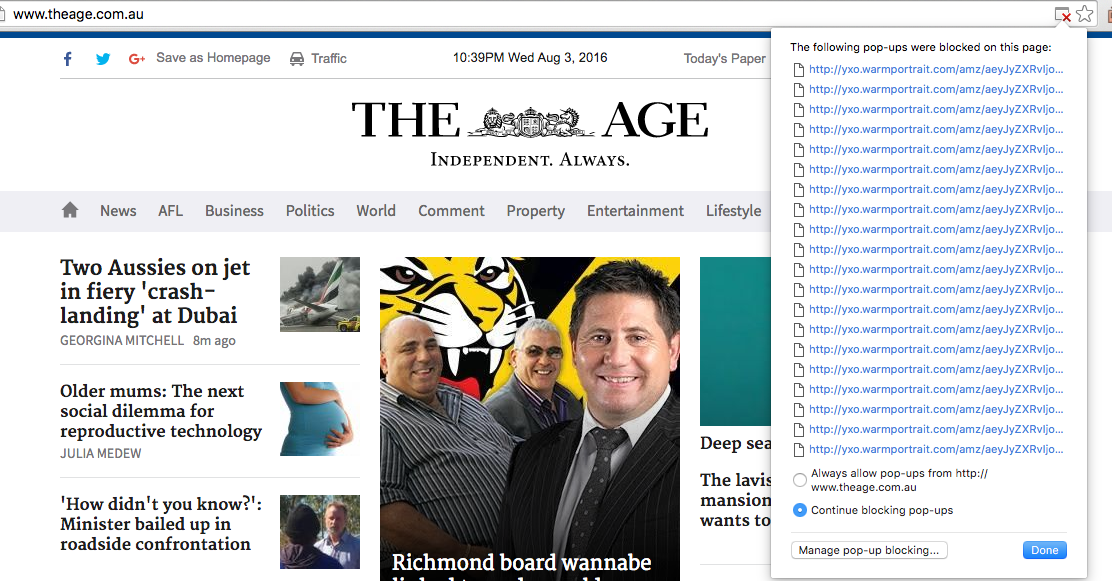The height and width of the screenshot is (581, 1112).
Task: Read Older mums reproductive technology story
Action: click(161, 411)
